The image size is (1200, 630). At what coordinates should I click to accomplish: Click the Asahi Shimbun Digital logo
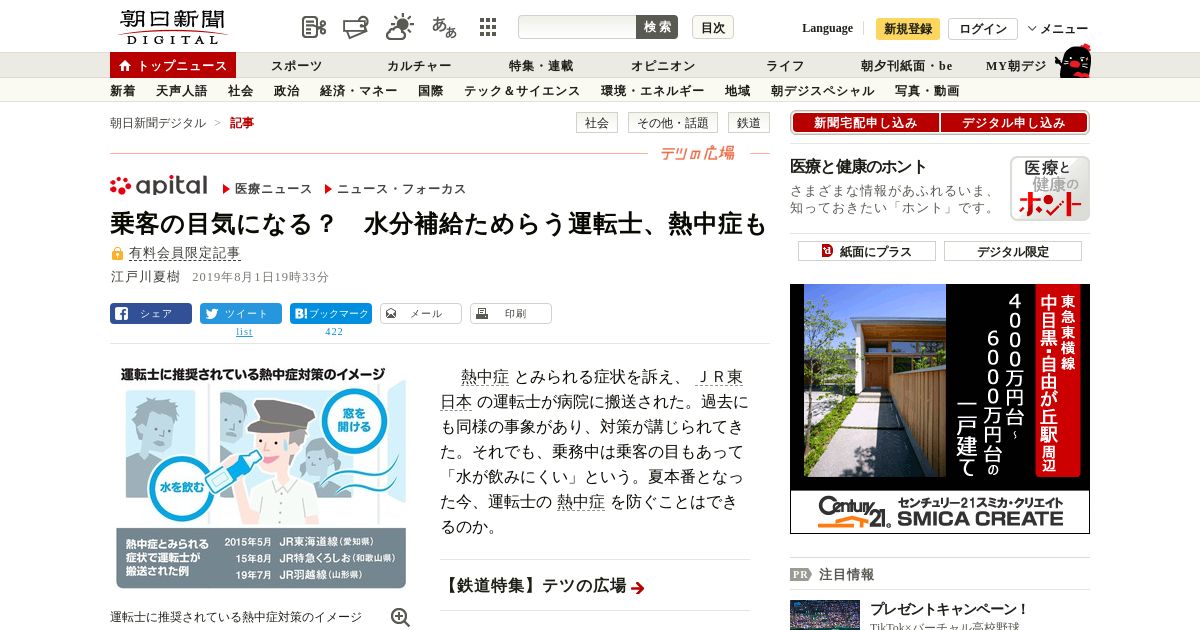pos(173,27)
